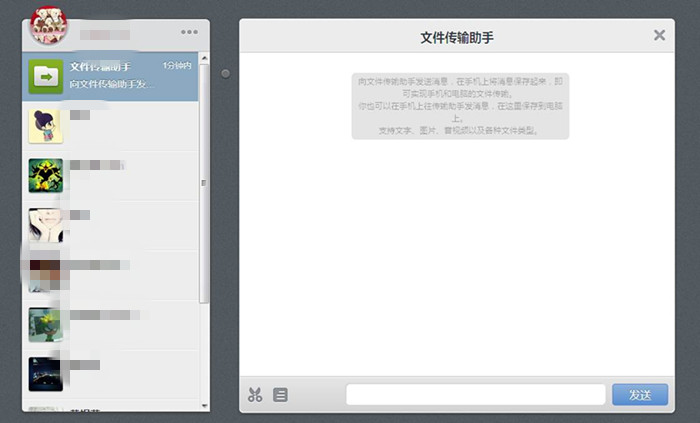Select the 文件传输助手 conversation row
This screenshot has height=423, width=700.
click(110, 76)
